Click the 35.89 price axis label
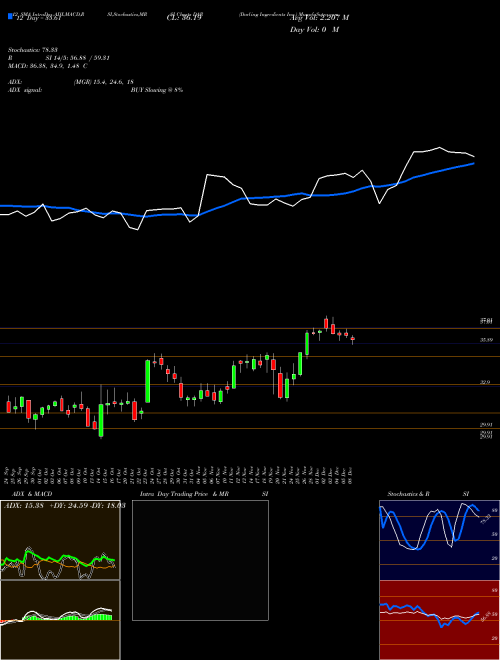This screenshot has height=660, width=500. tap(486, 340)
